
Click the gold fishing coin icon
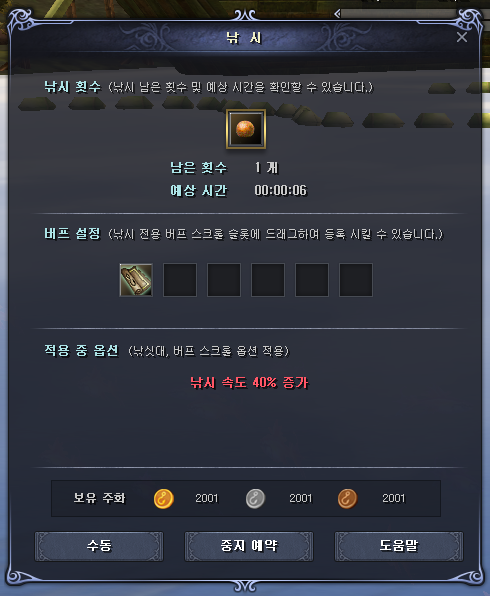tap(163, 499)
